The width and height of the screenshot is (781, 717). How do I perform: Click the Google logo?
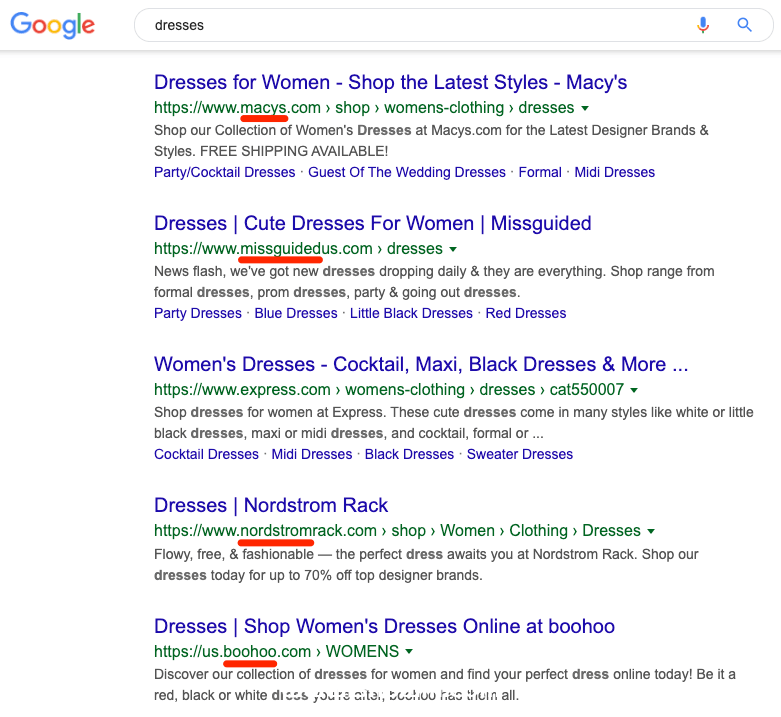click(x=52, y=26)
